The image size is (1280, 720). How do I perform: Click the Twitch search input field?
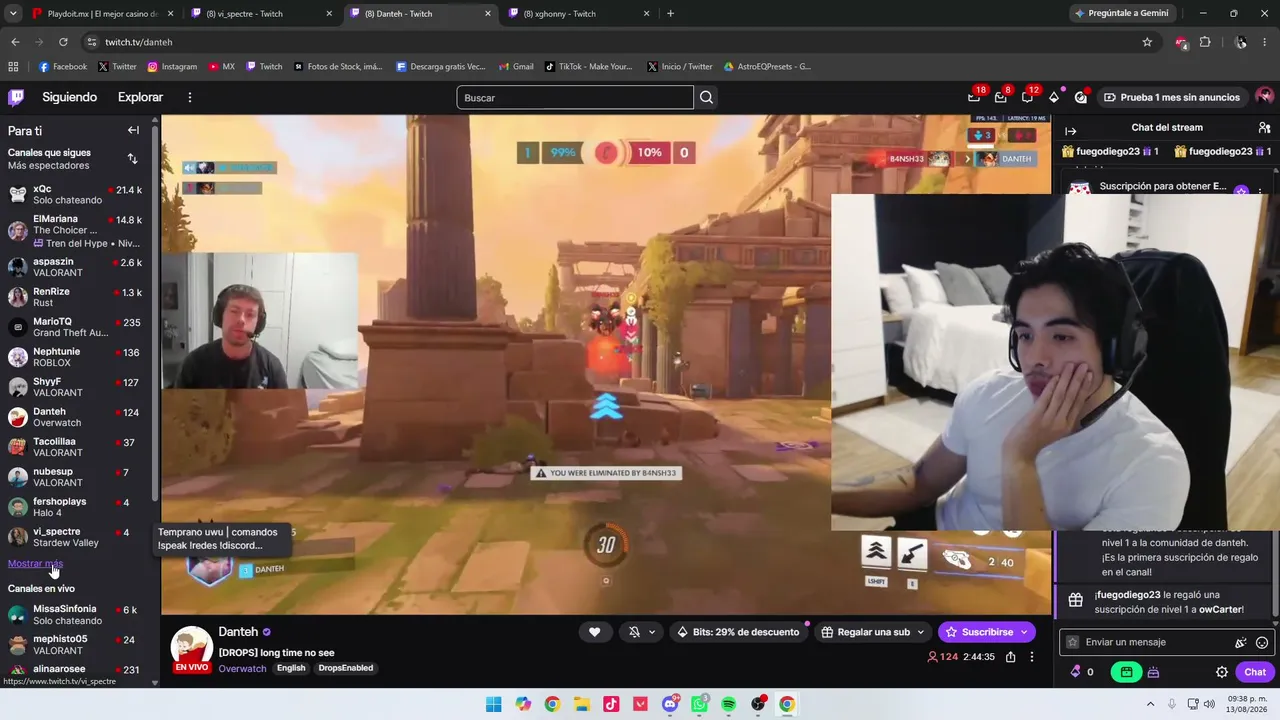(x=575, y=97)
